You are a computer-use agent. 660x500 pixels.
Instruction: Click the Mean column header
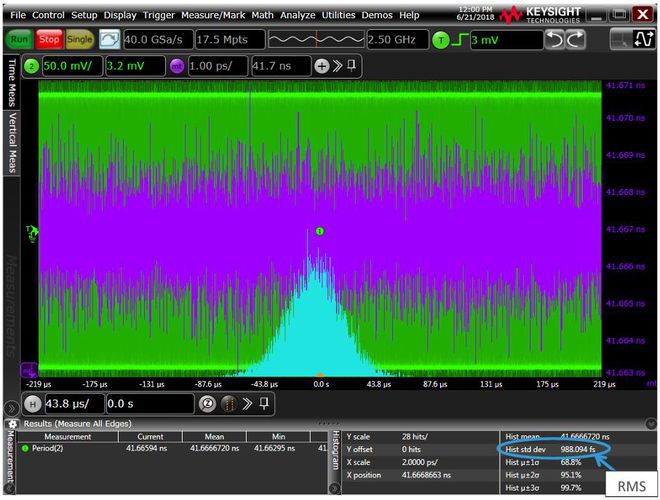pyautogui.click(x=214, y=436)
